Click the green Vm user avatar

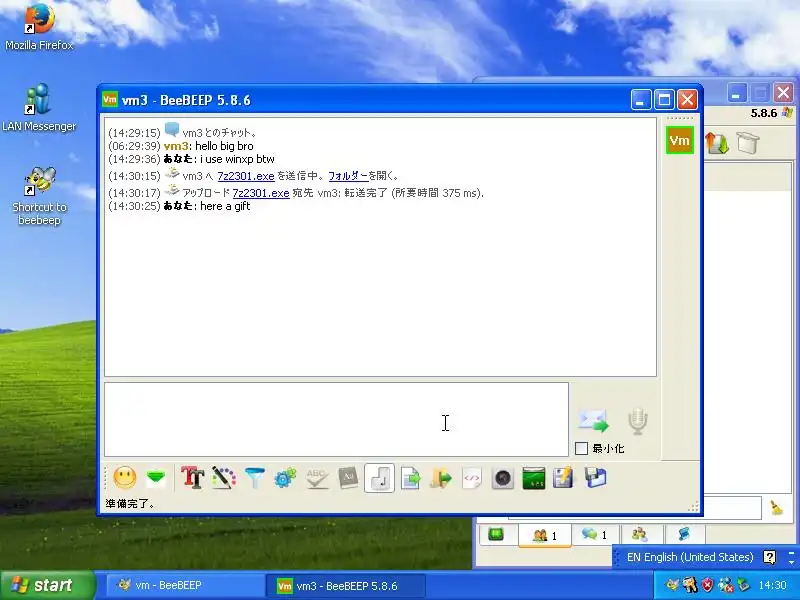click(x=680, y=140)
